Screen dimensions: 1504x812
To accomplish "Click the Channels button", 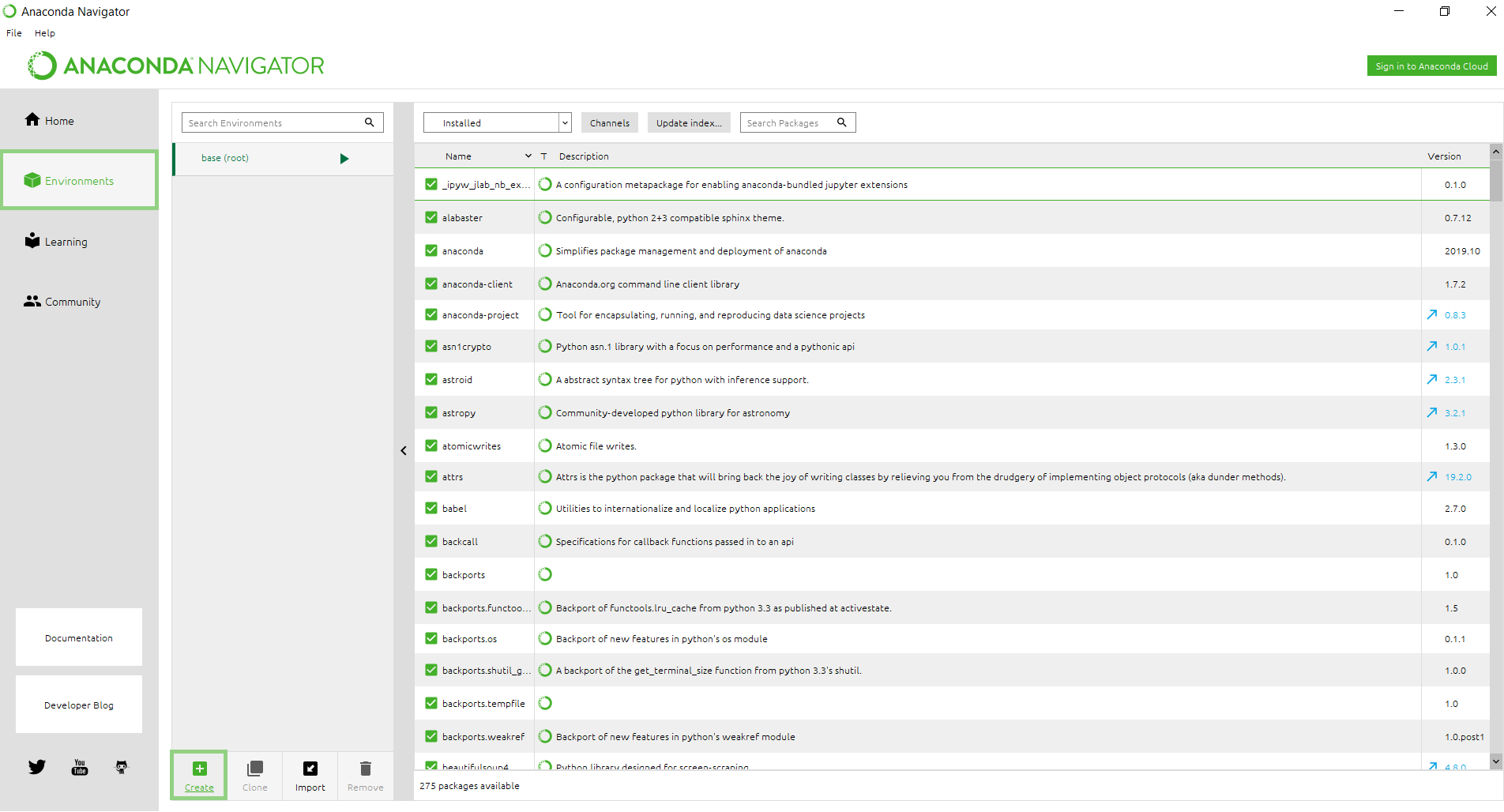I will pos(610,122).
